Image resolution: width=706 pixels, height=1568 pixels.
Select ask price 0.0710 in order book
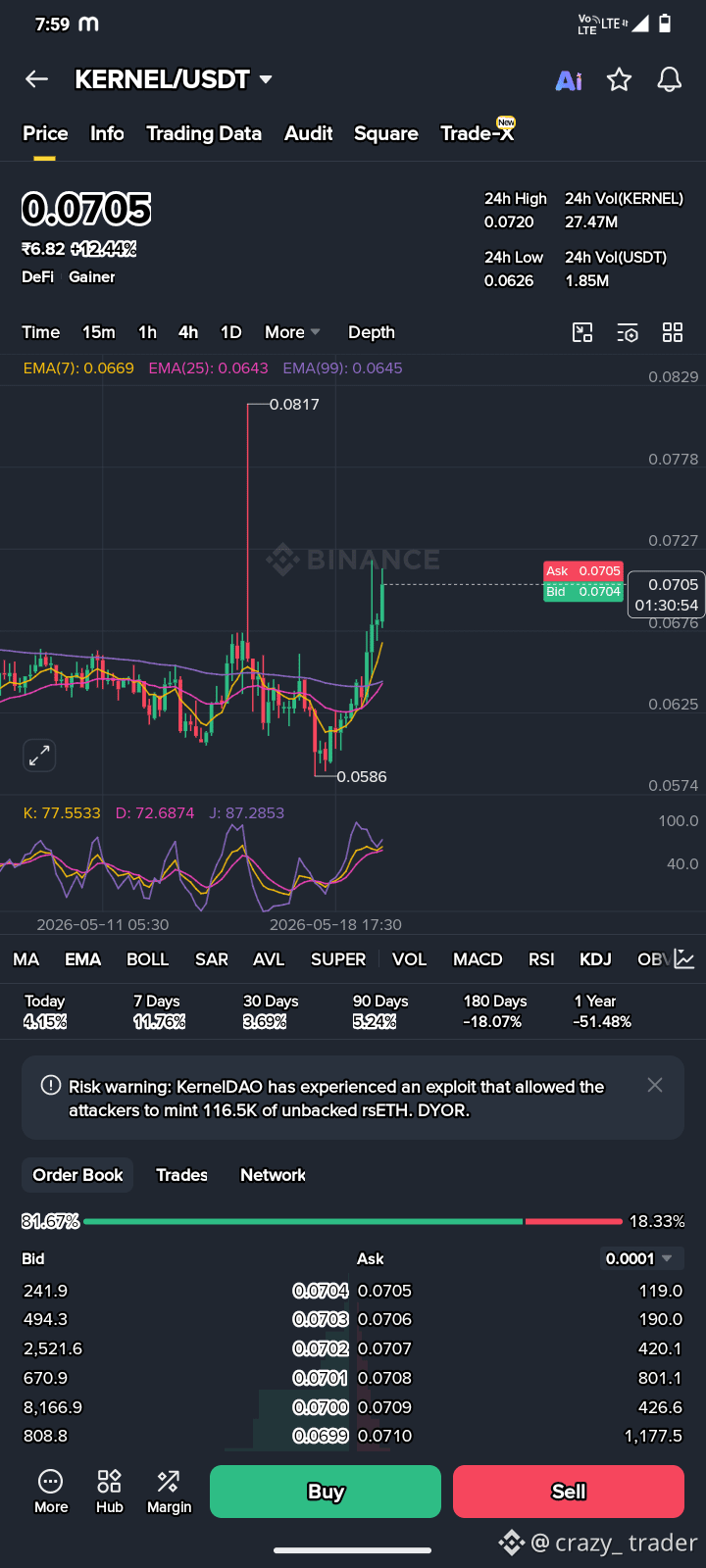[x=385, y=1436]
